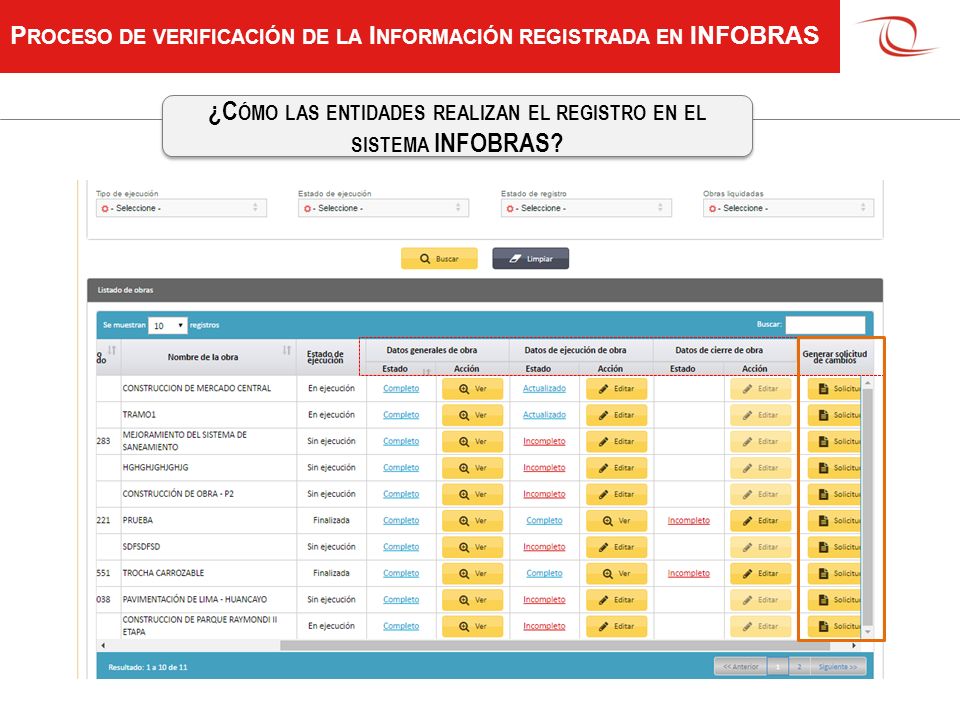Edit execution data for HGHGHJGHJGHJG
The height and width of the screenshot is (720, 960).
[x=616, y=468]
